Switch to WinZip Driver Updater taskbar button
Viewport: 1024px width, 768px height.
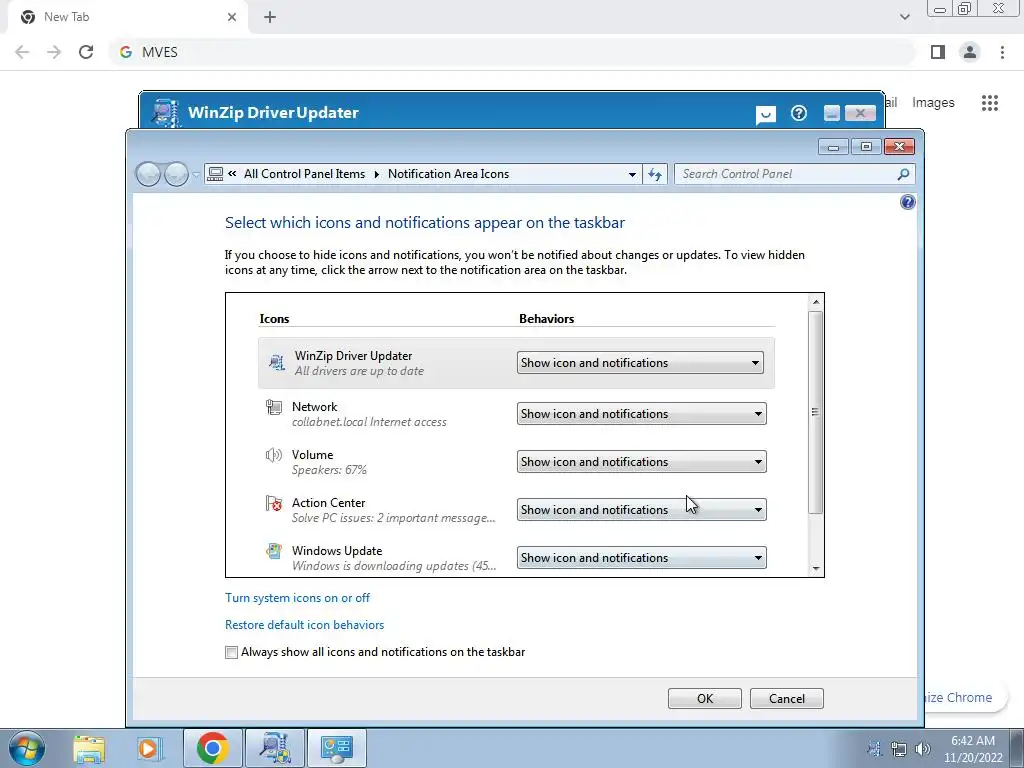click(274, 748)
